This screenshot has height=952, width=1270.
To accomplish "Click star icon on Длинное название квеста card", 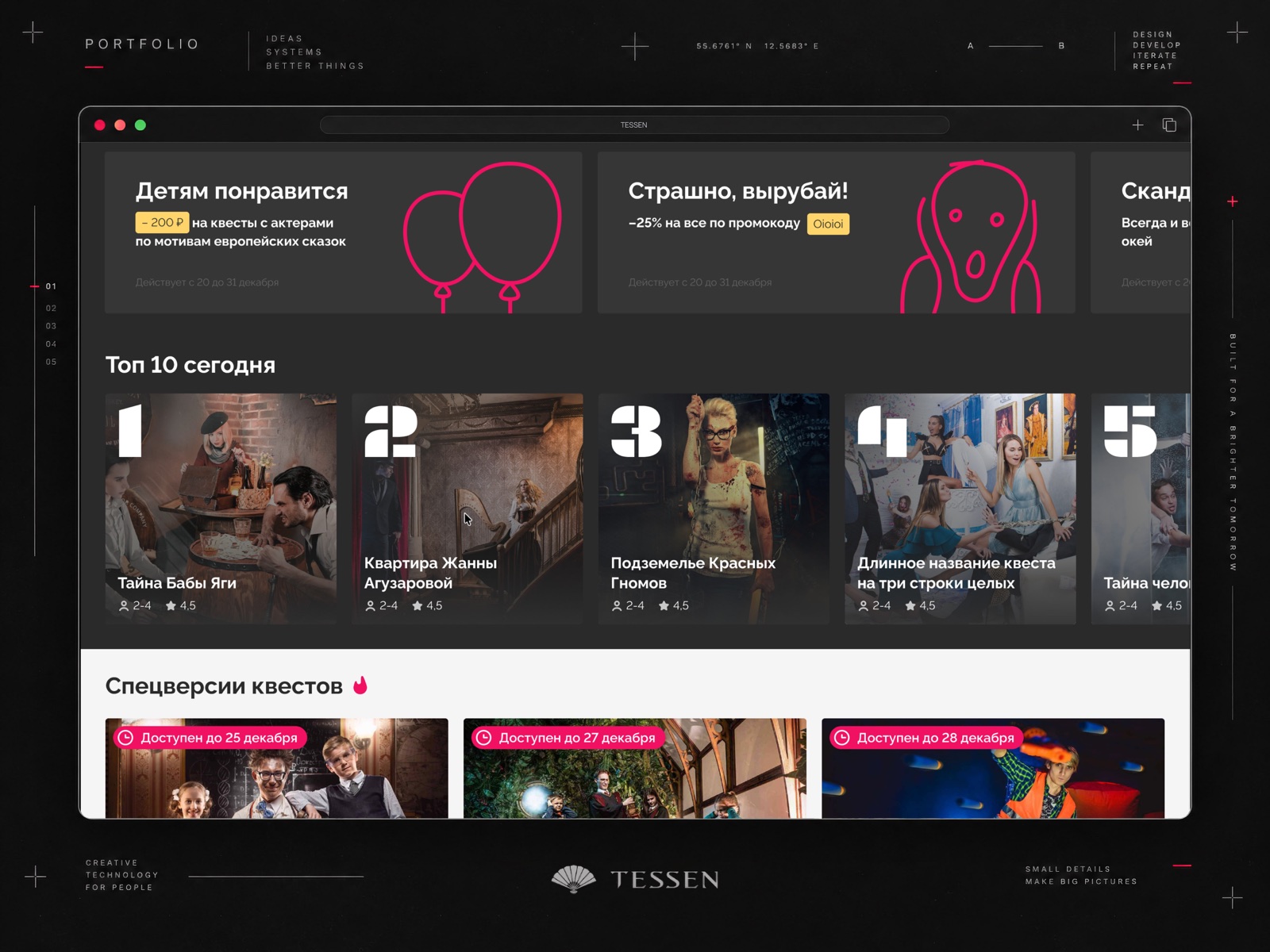I will pyautogui.click(x=910, y=605).
